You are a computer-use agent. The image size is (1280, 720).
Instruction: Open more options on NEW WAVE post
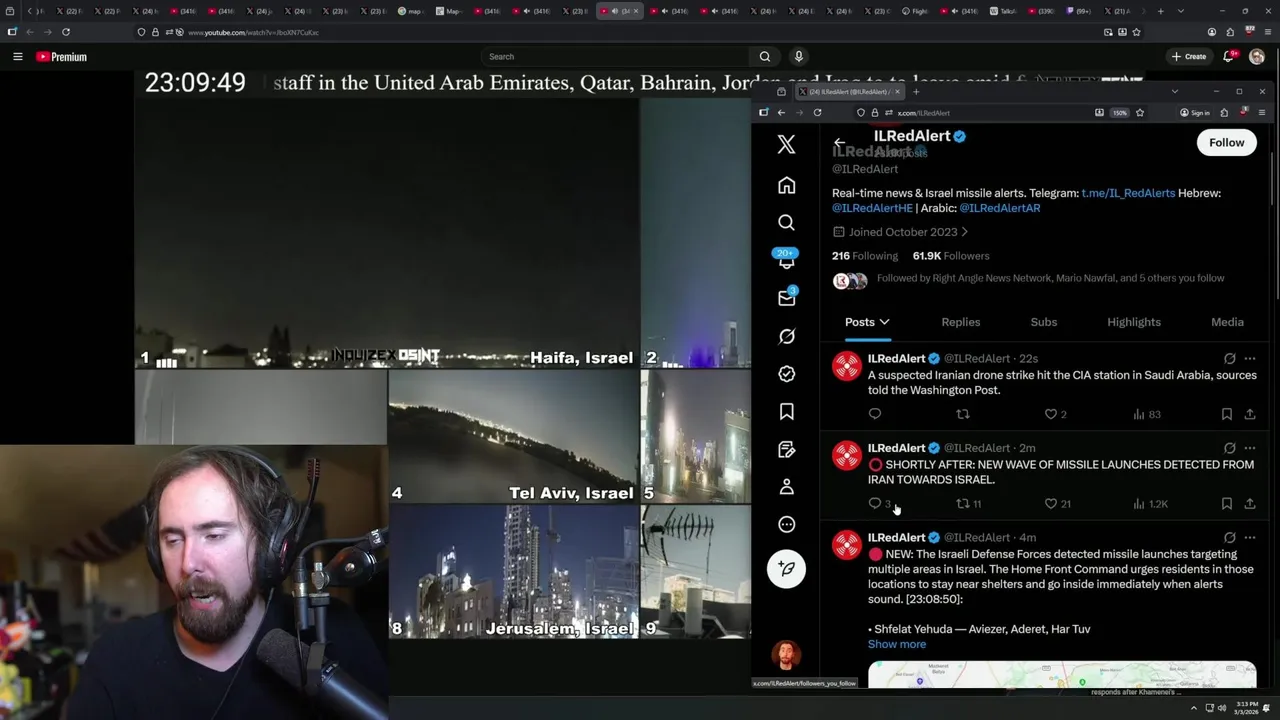[1250, 448]
